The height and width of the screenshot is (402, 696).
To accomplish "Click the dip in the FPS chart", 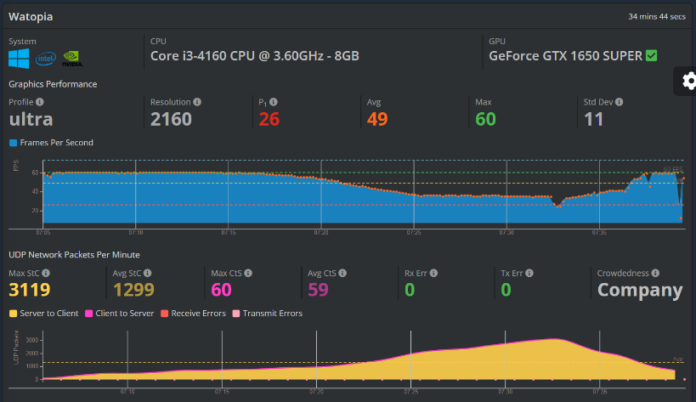I will click(x=556, y=201).
